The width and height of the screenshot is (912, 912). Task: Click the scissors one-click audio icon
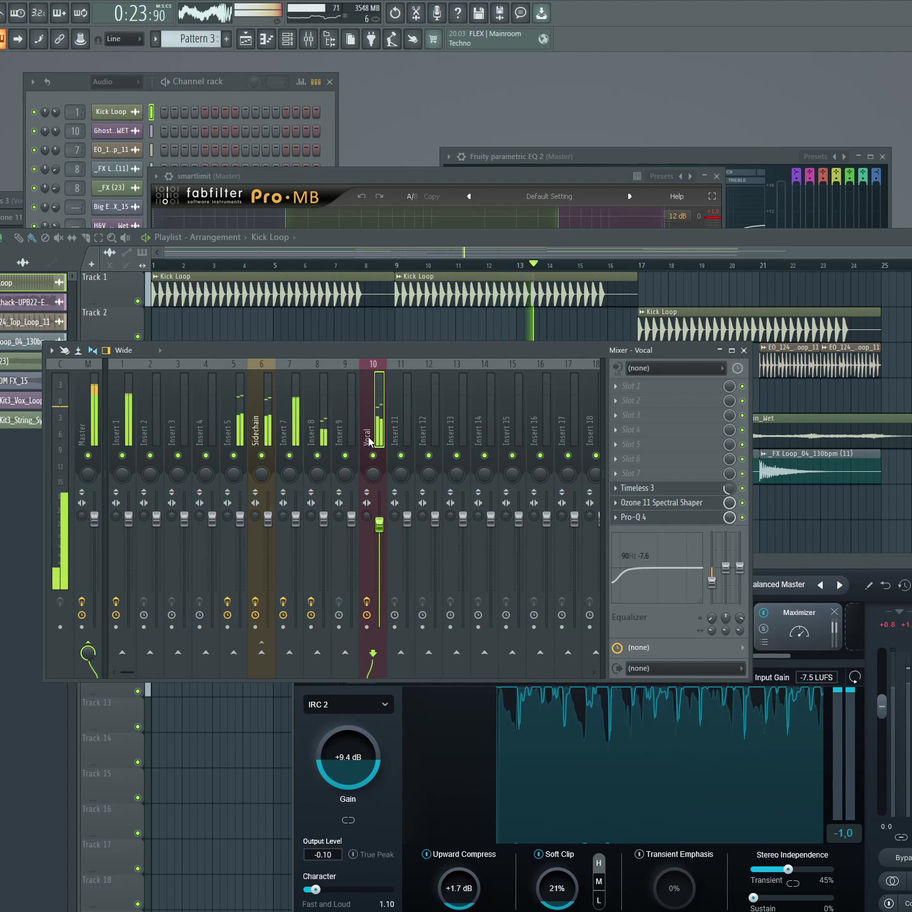416,13
